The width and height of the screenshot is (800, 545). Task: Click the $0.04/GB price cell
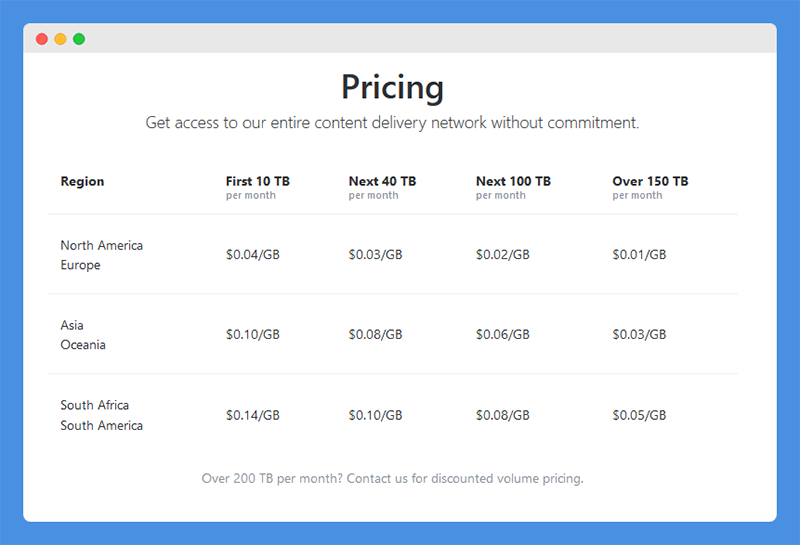253,255
